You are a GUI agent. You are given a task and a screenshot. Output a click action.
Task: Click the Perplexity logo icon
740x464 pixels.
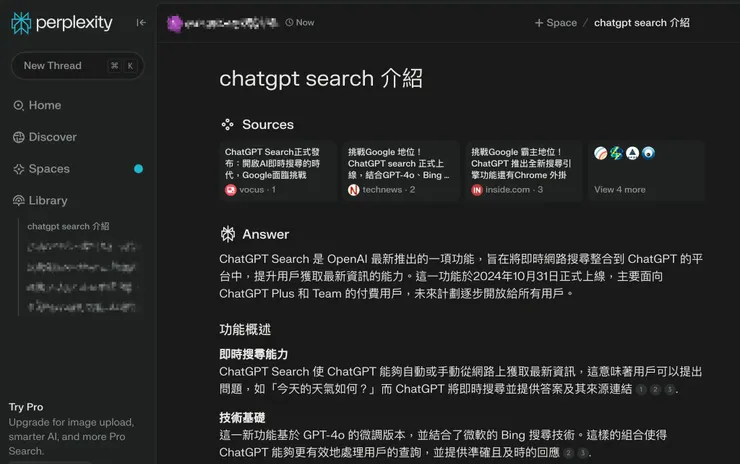pyautogui.click(x=21, y=23)
